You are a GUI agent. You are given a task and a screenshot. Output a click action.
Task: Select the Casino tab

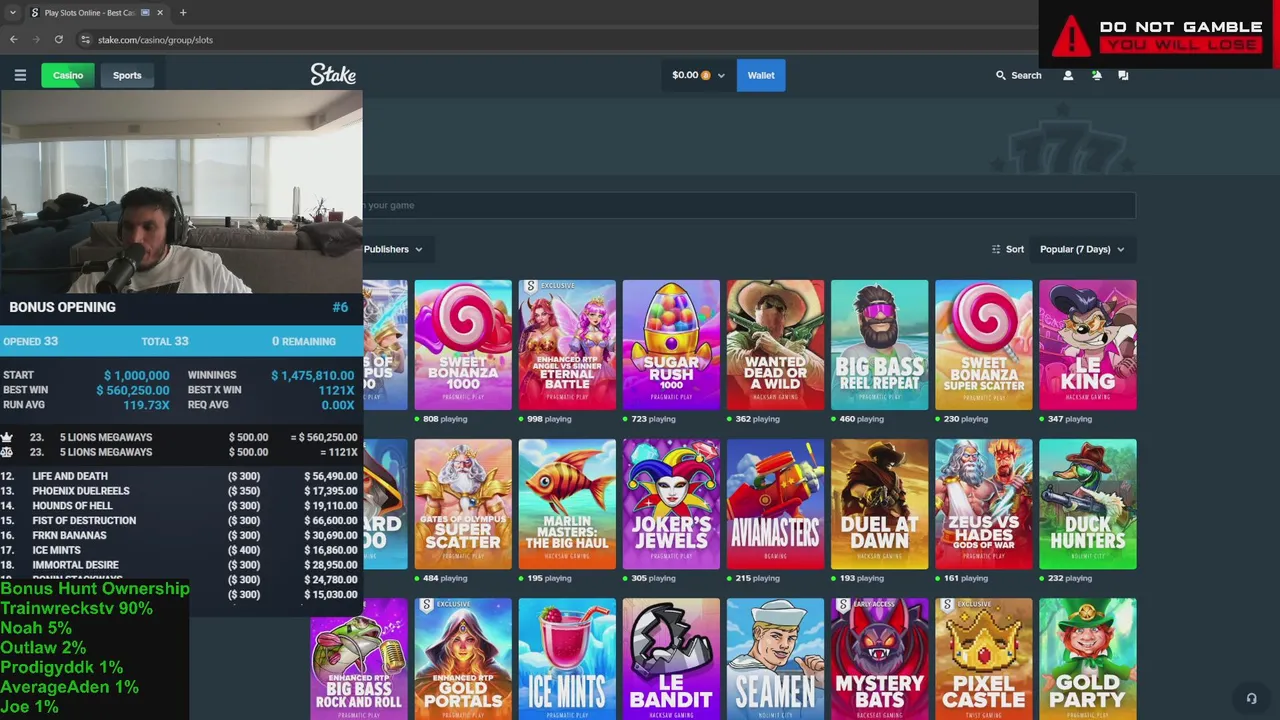click(x=68, y=75)
